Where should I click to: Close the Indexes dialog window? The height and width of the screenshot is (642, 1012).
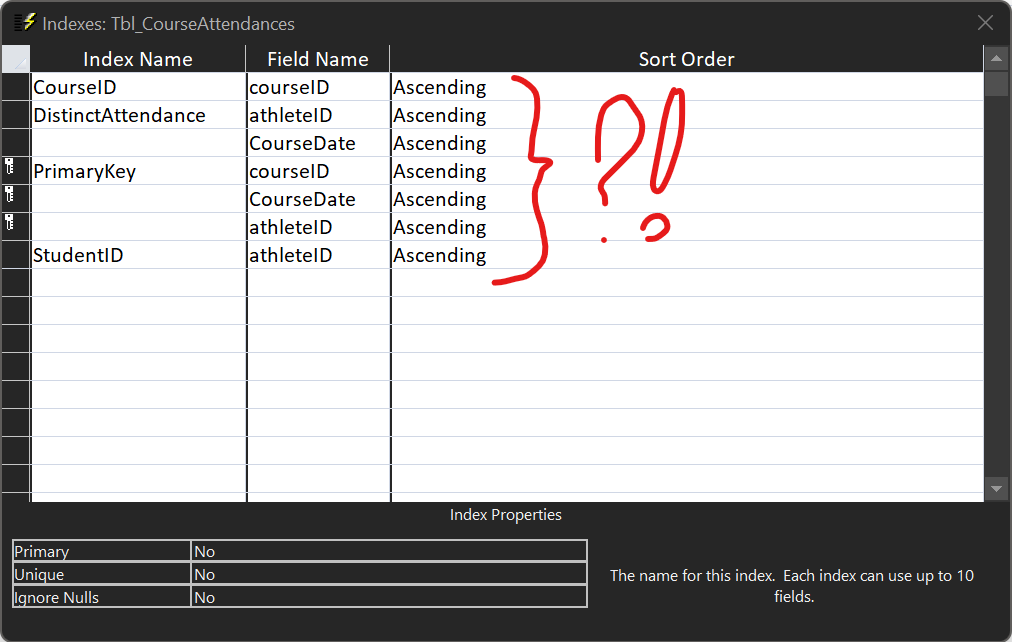985,23
